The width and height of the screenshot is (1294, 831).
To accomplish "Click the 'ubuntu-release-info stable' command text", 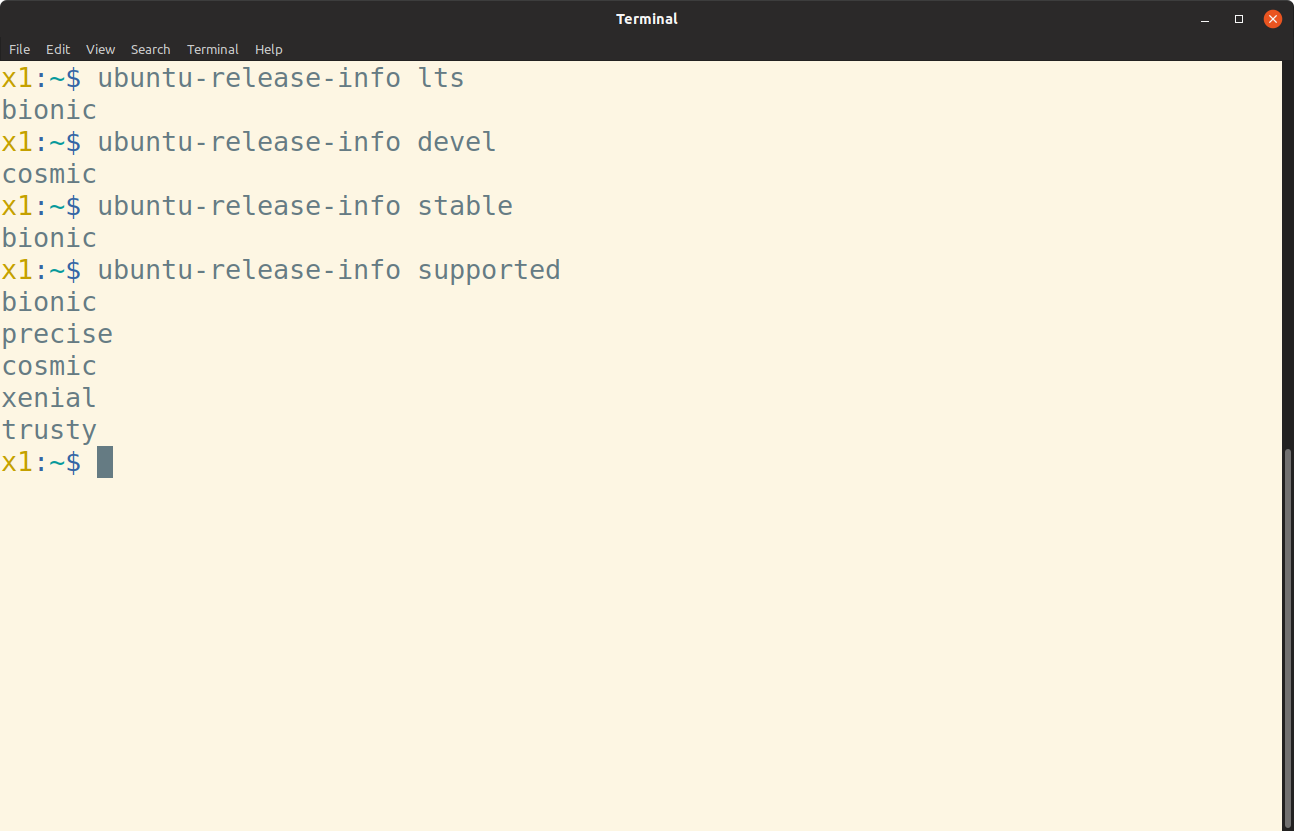I will 305,206.
